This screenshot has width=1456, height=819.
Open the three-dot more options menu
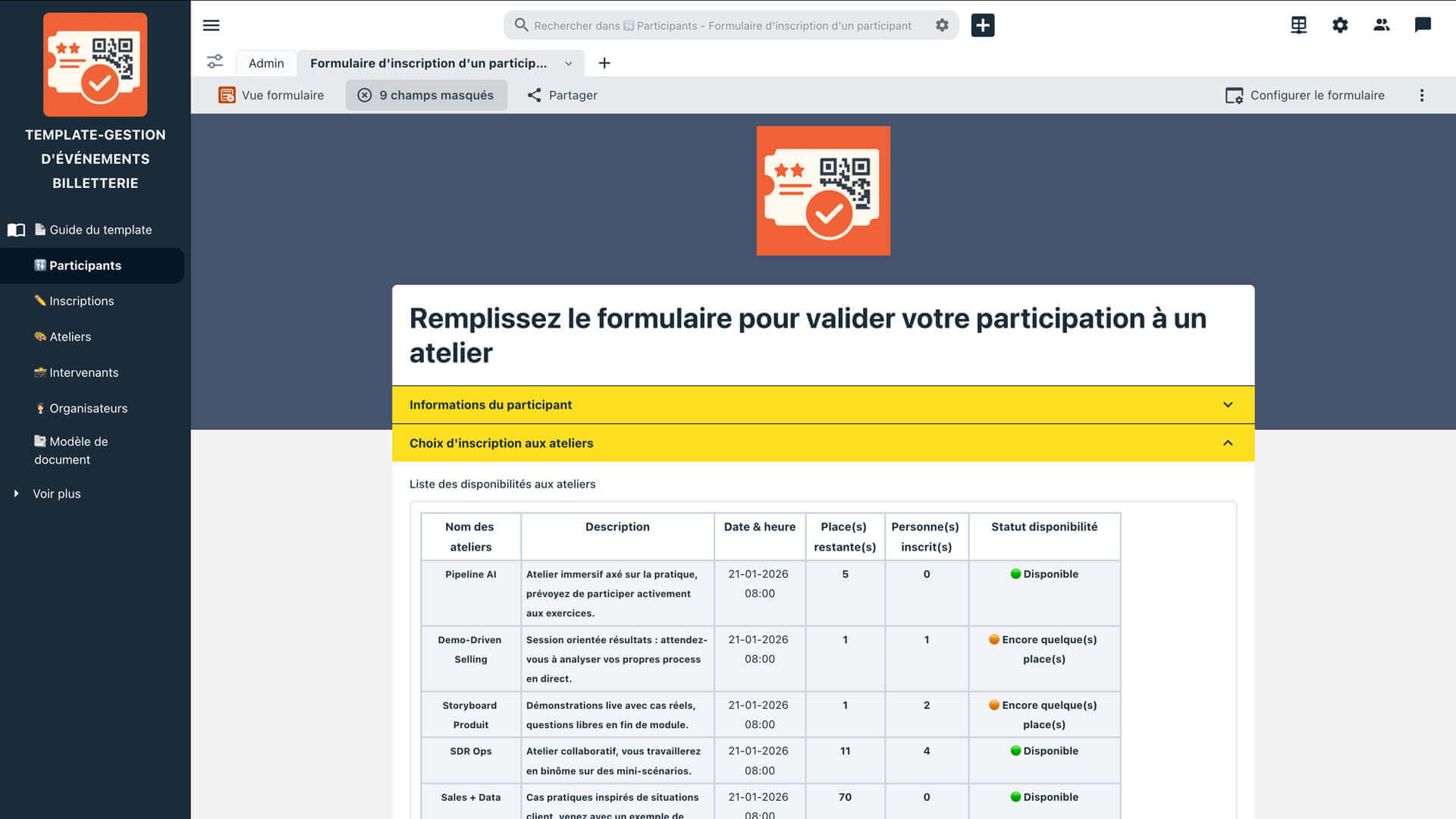[x=1422, y=95]
